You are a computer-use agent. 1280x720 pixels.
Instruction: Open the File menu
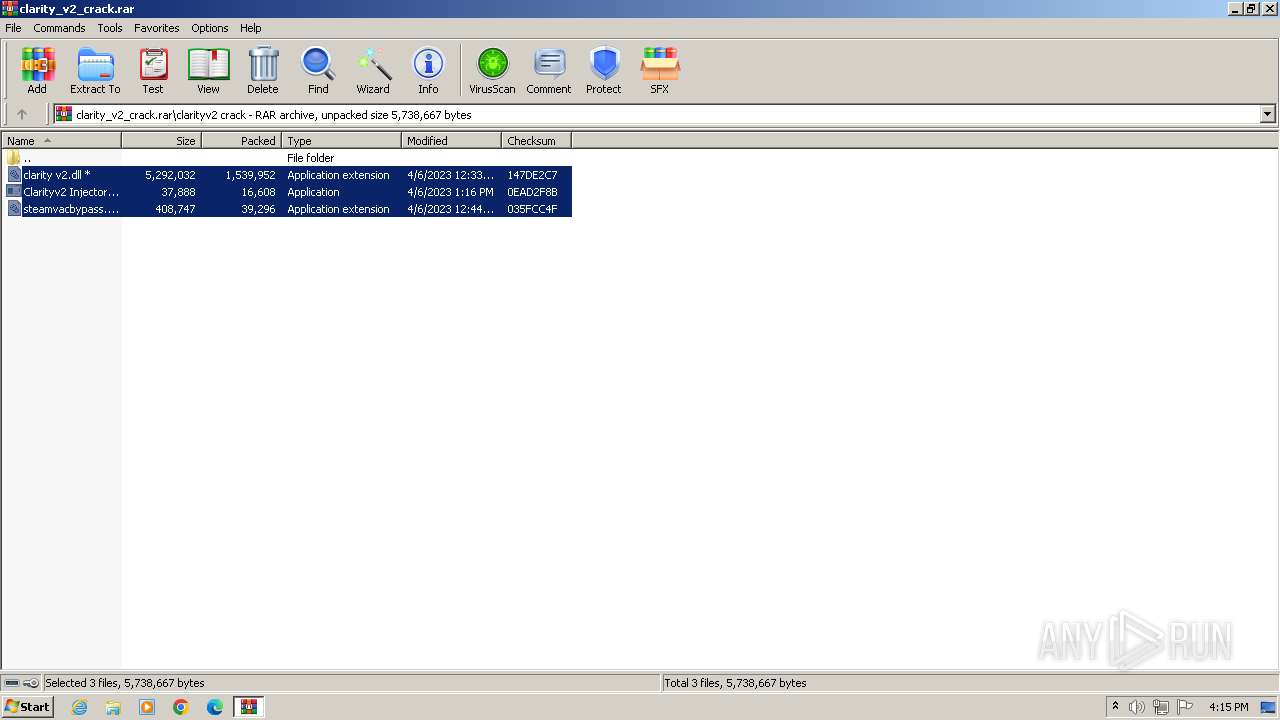pyautogui.click(x=13, y=28)
